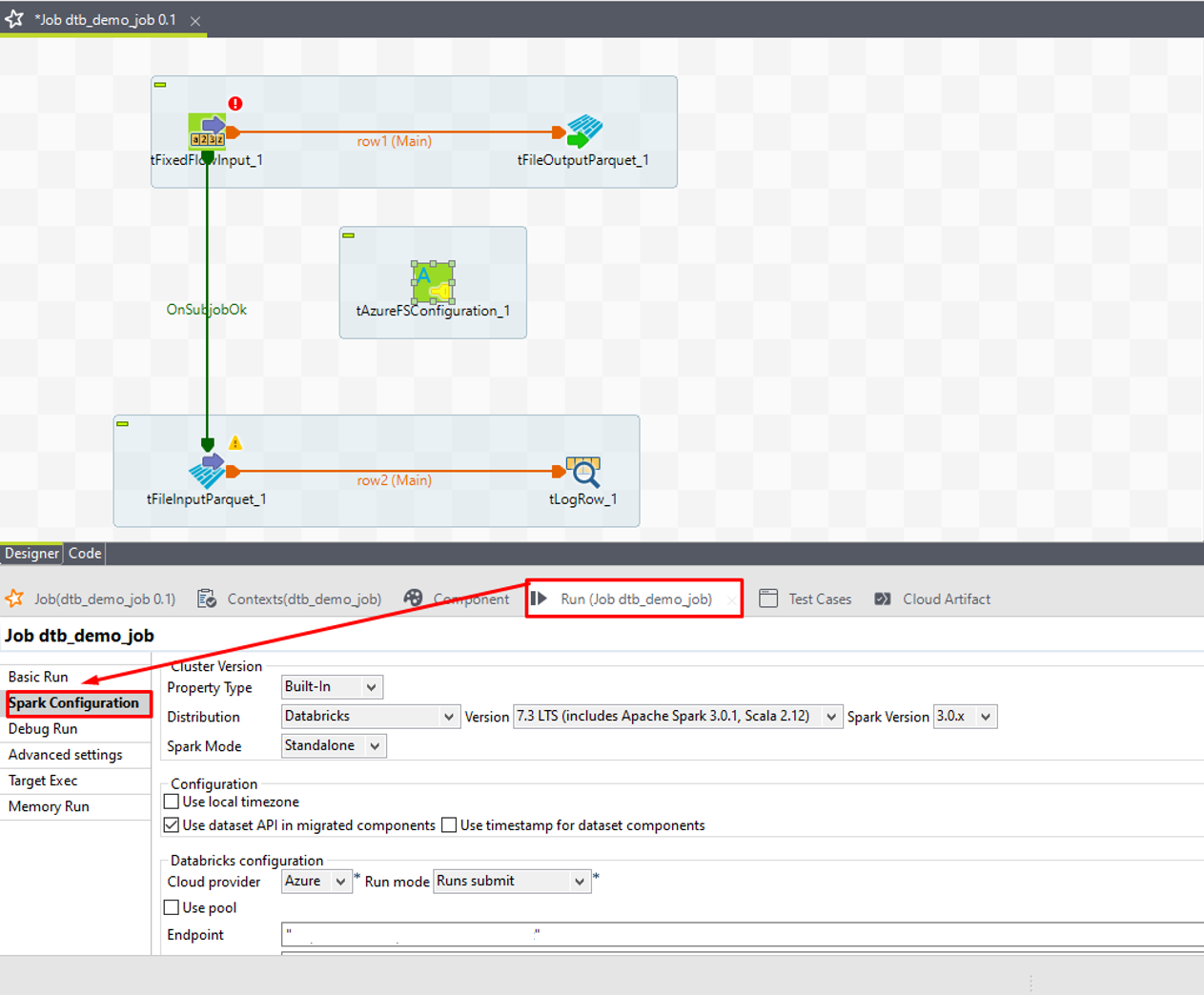Screen dimensions: 1204x995
Task: Open the Property Type Built-In dropdown
Action: click(333, 687)
